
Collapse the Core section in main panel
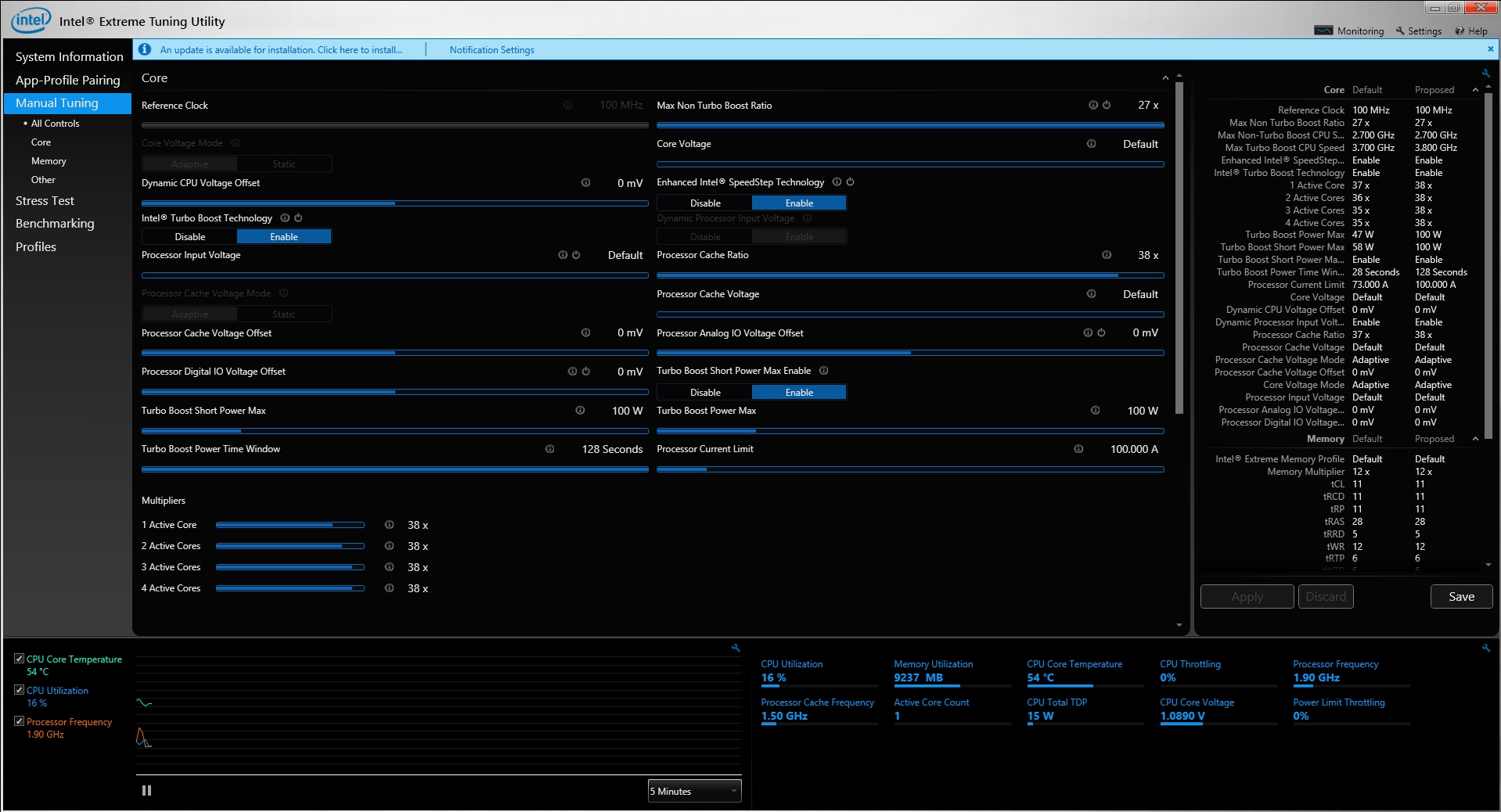1165,78
